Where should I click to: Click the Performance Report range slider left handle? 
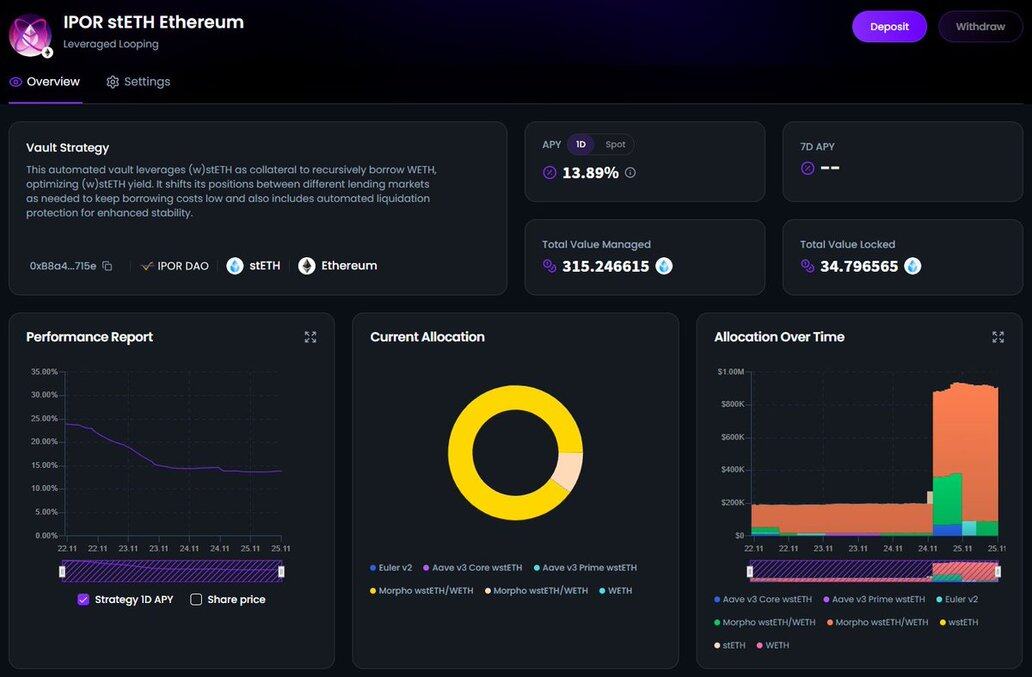point(62,572)
